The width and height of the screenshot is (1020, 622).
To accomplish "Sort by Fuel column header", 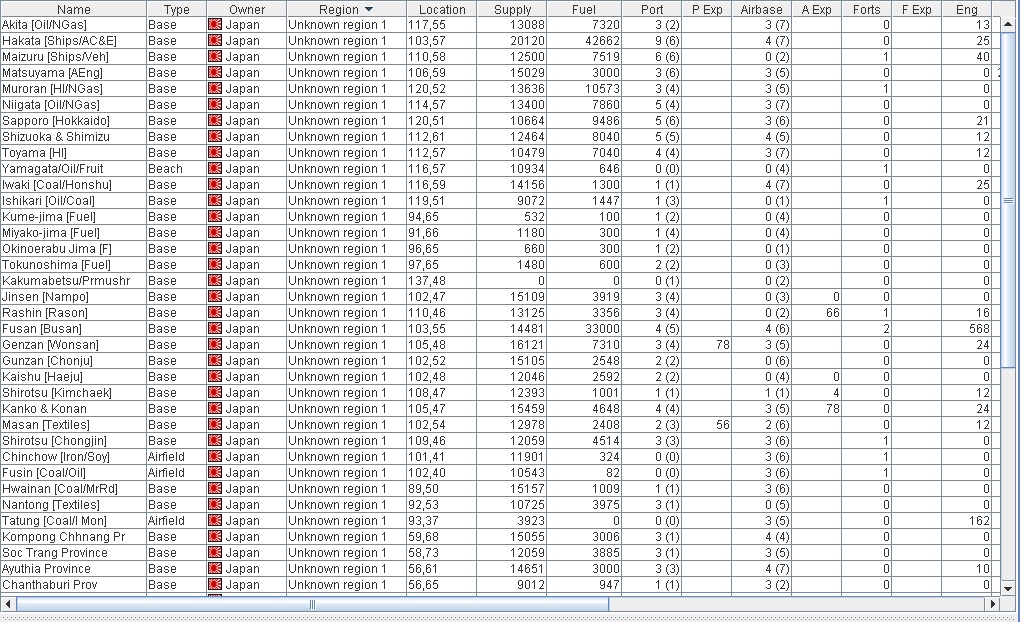I will click(584, 9).
